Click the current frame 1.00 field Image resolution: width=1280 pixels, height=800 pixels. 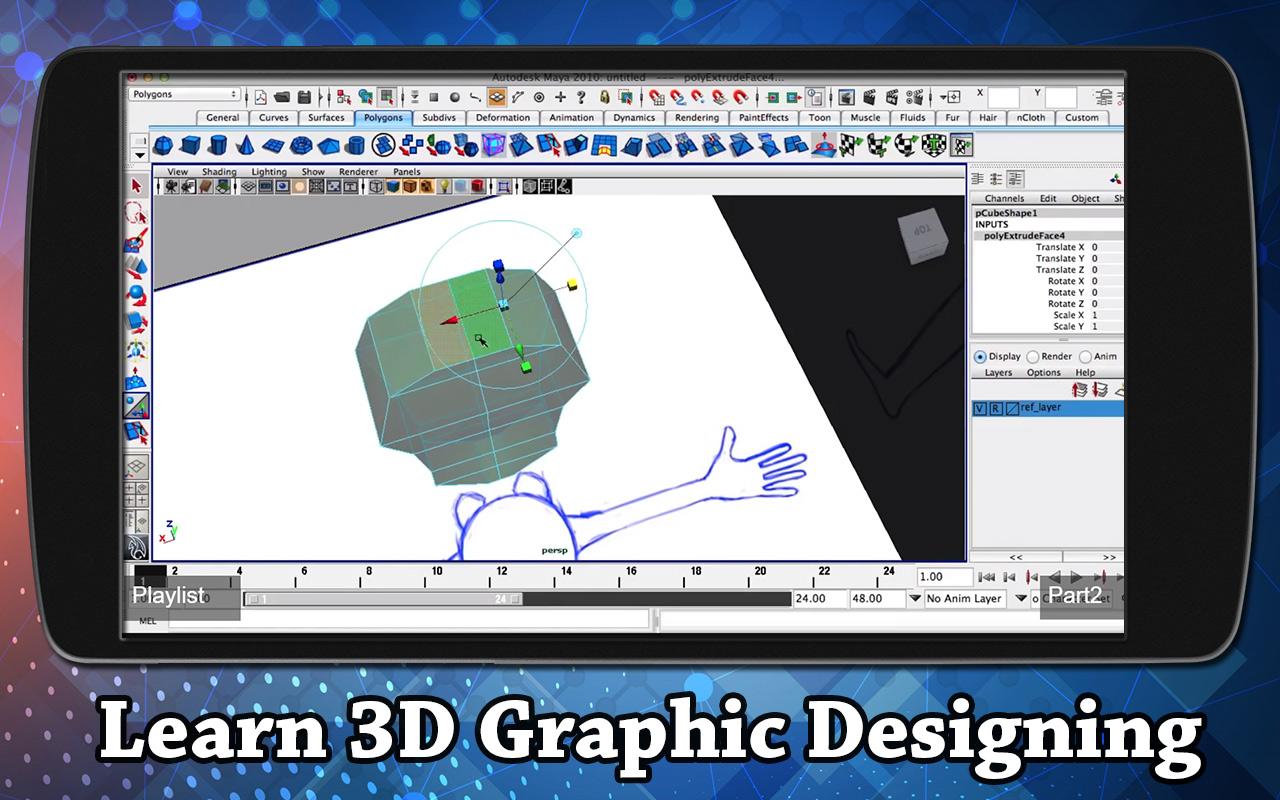(945, 577)
